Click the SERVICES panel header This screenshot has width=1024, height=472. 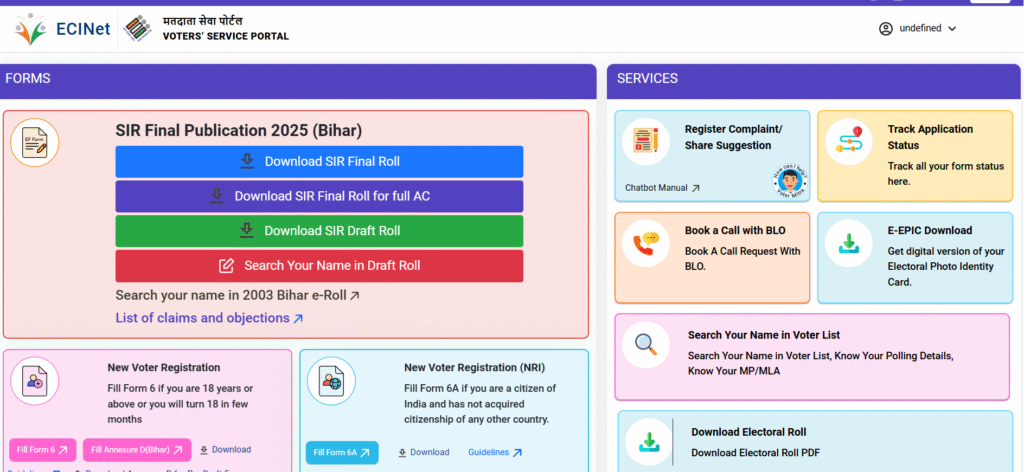tap(814, 81)
